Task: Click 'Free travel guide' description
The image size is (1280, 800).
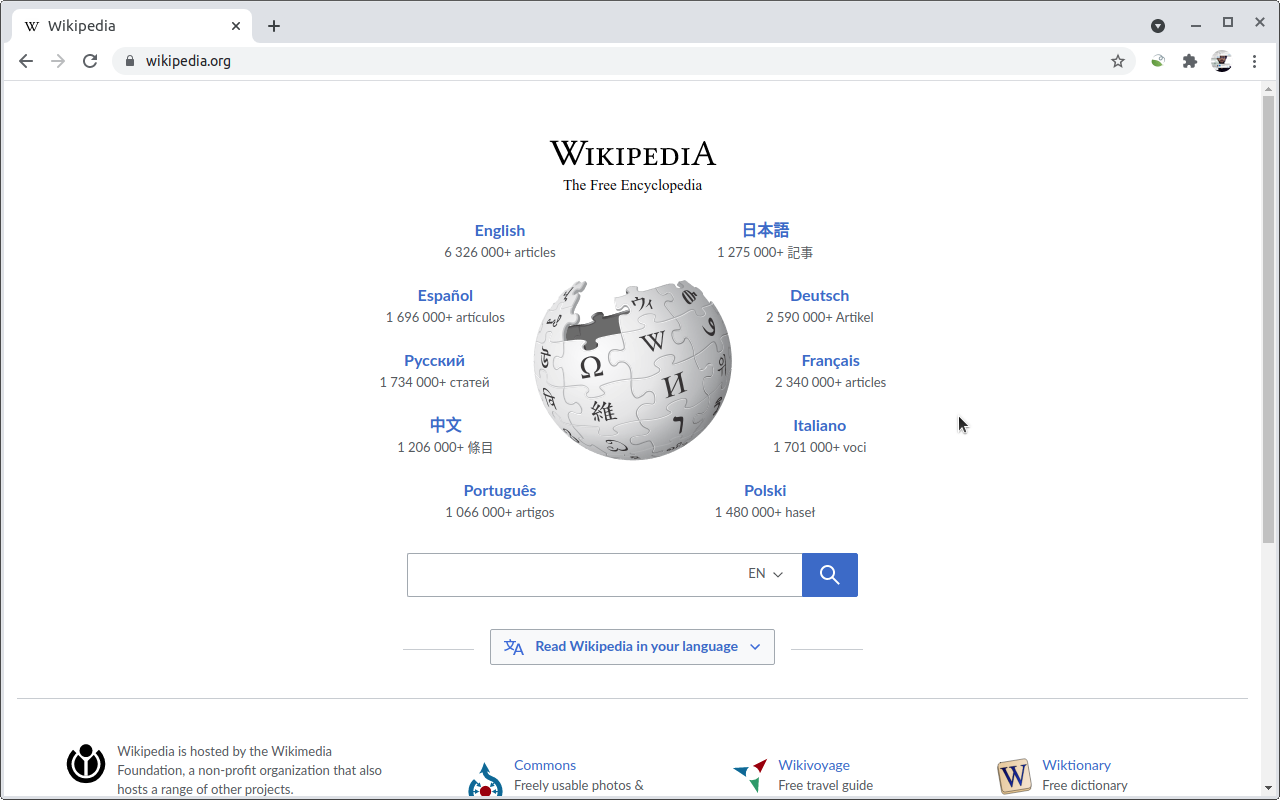Action: [825, 786]
